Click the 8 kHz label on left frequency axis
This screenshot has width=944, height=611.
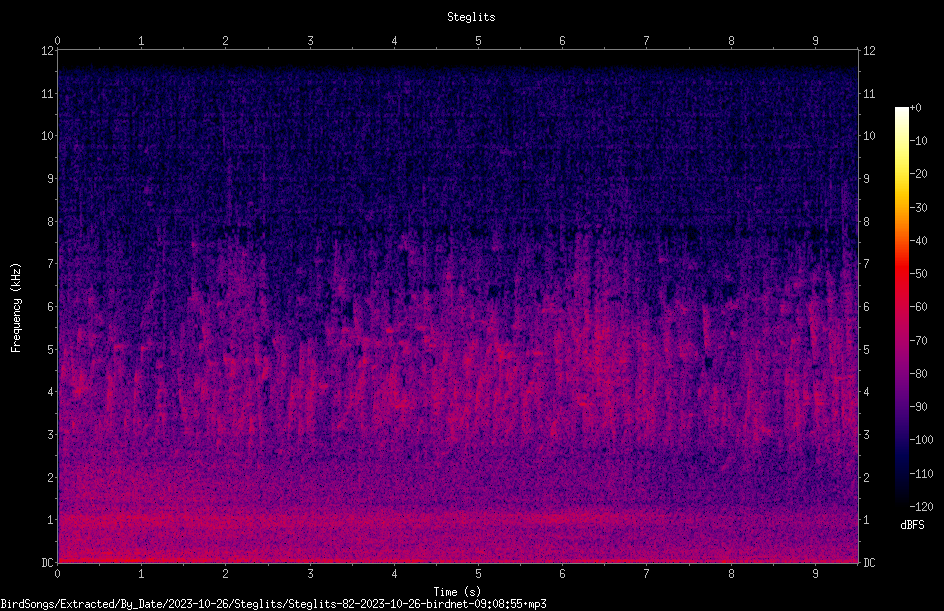[51, 222]
